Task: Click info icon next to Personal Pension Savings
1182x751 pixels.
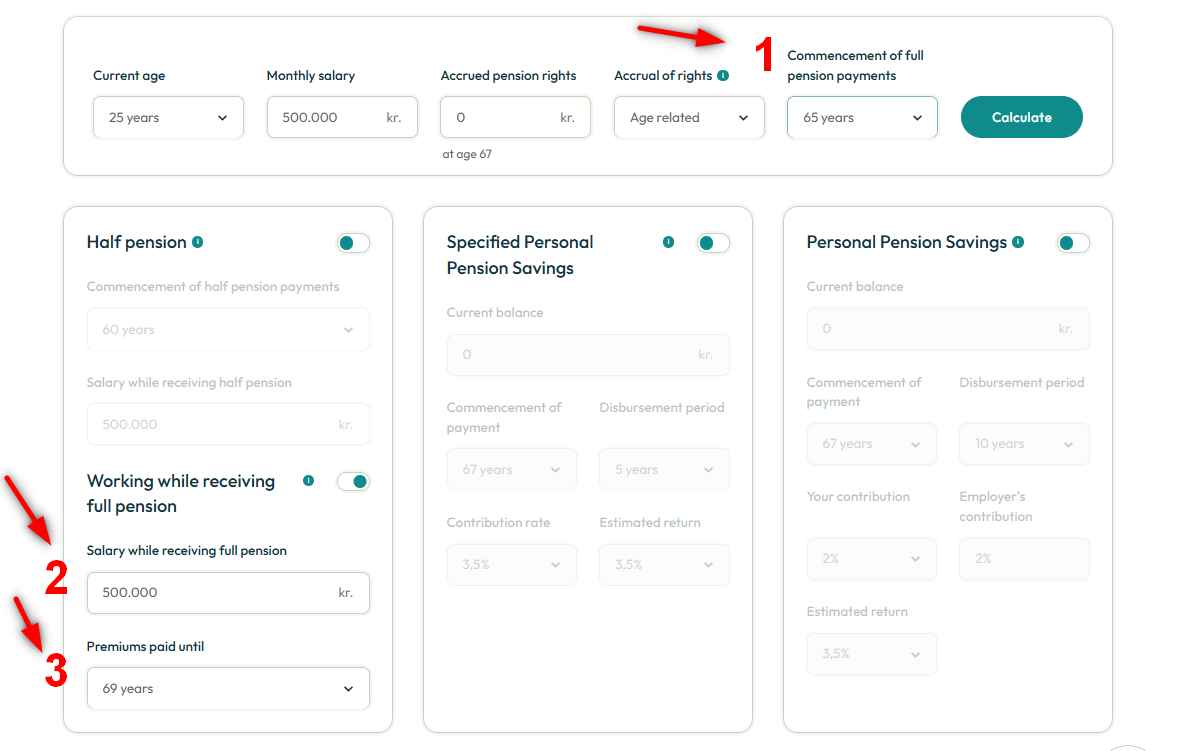Action: (1018, 242)
